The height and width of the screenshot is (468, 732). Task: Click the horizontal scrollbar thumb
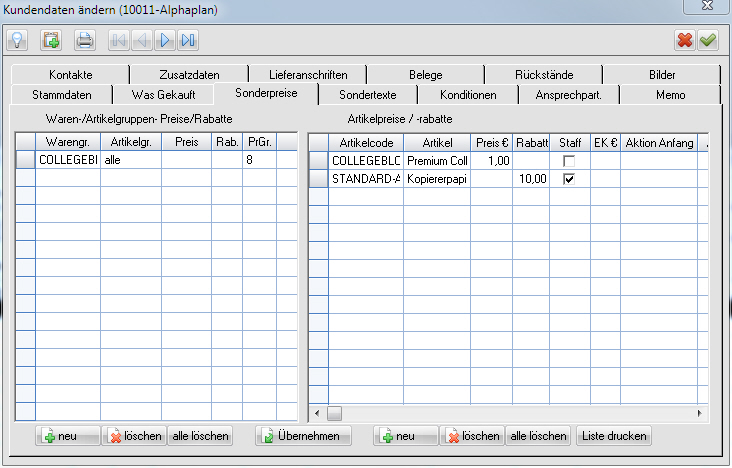coord(334,413)
